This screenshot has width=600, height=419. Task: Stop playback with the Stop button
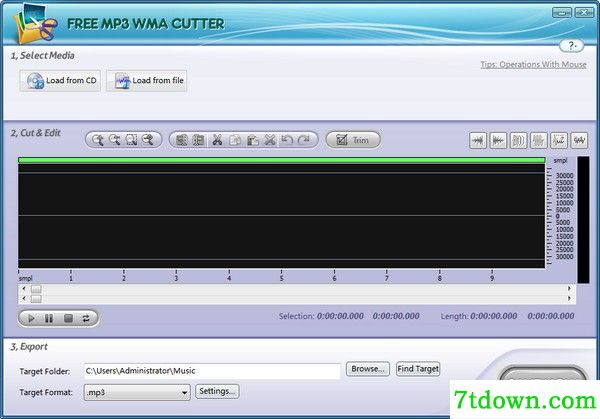(x=68, y=318)
